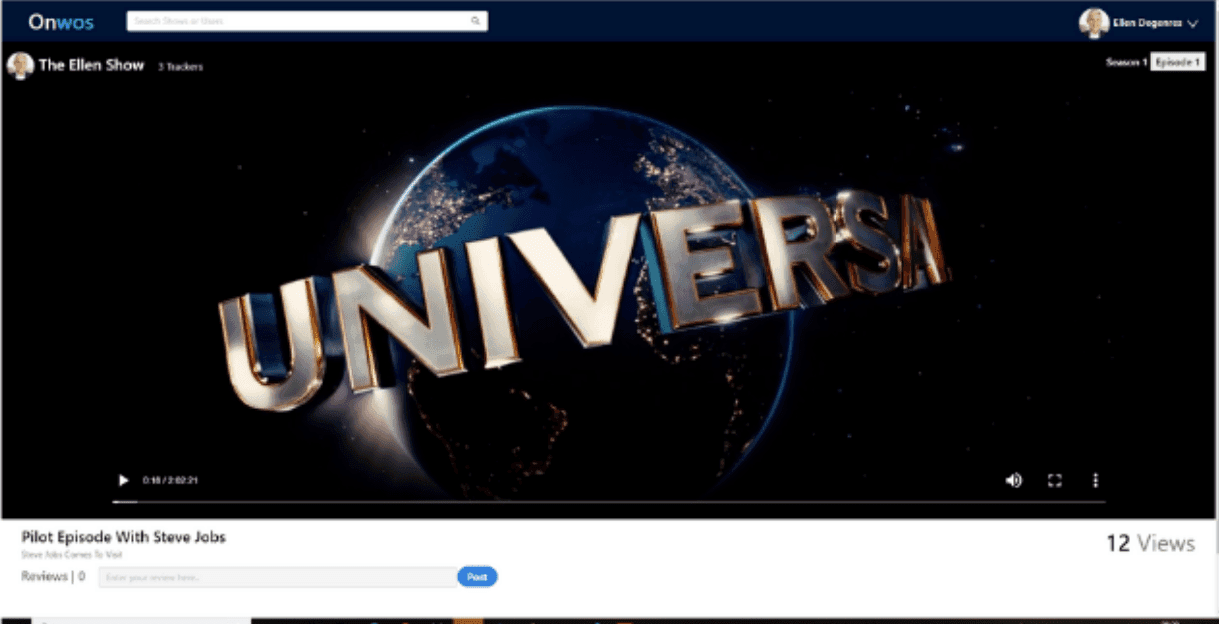Viewport: 1219px width, 624px height.
Task: Mute the video volume
Action: [x=1013, y=480]
